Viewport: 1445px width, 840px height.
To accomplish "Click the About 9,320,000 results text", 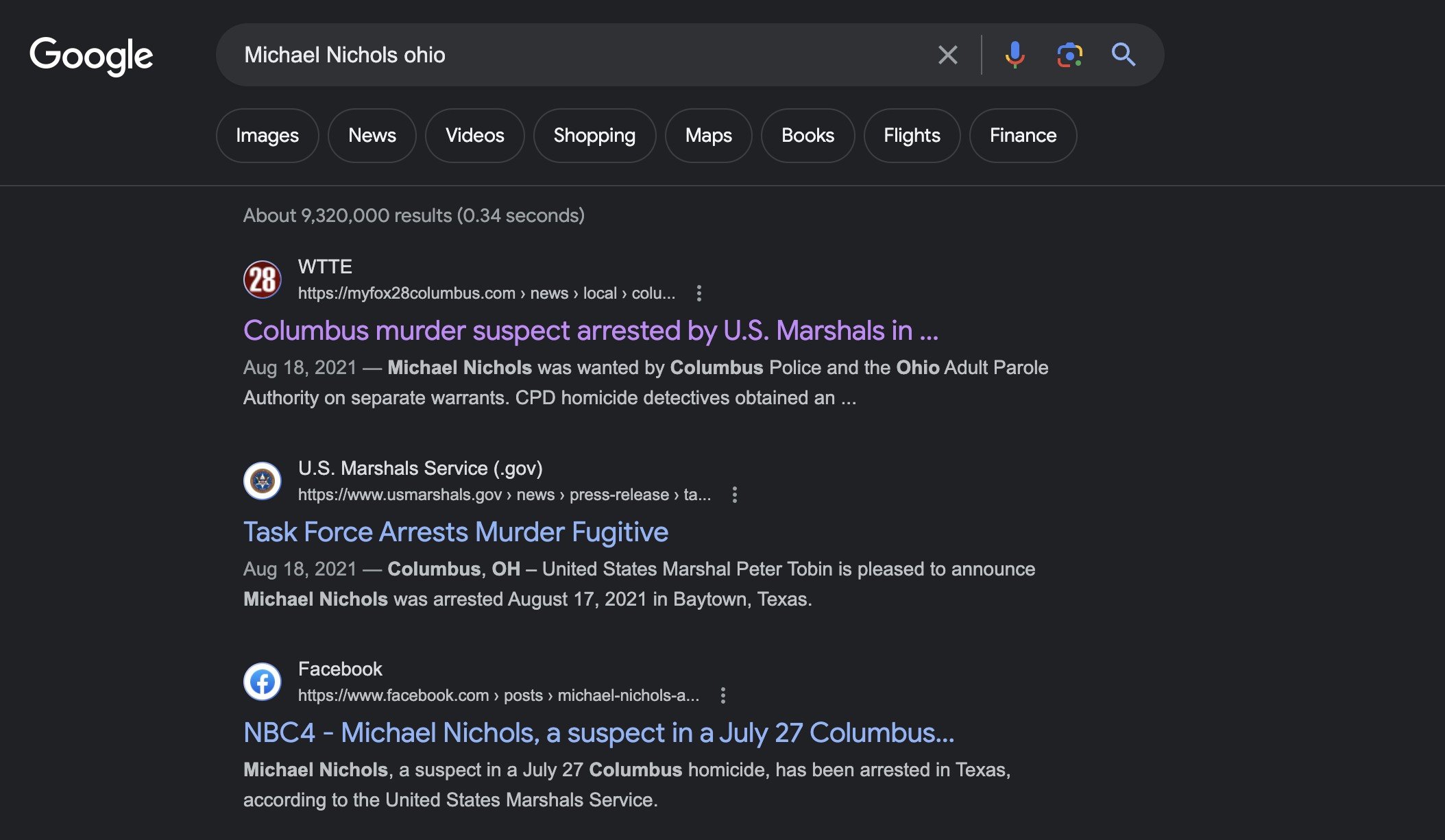I will click(414, 216).
